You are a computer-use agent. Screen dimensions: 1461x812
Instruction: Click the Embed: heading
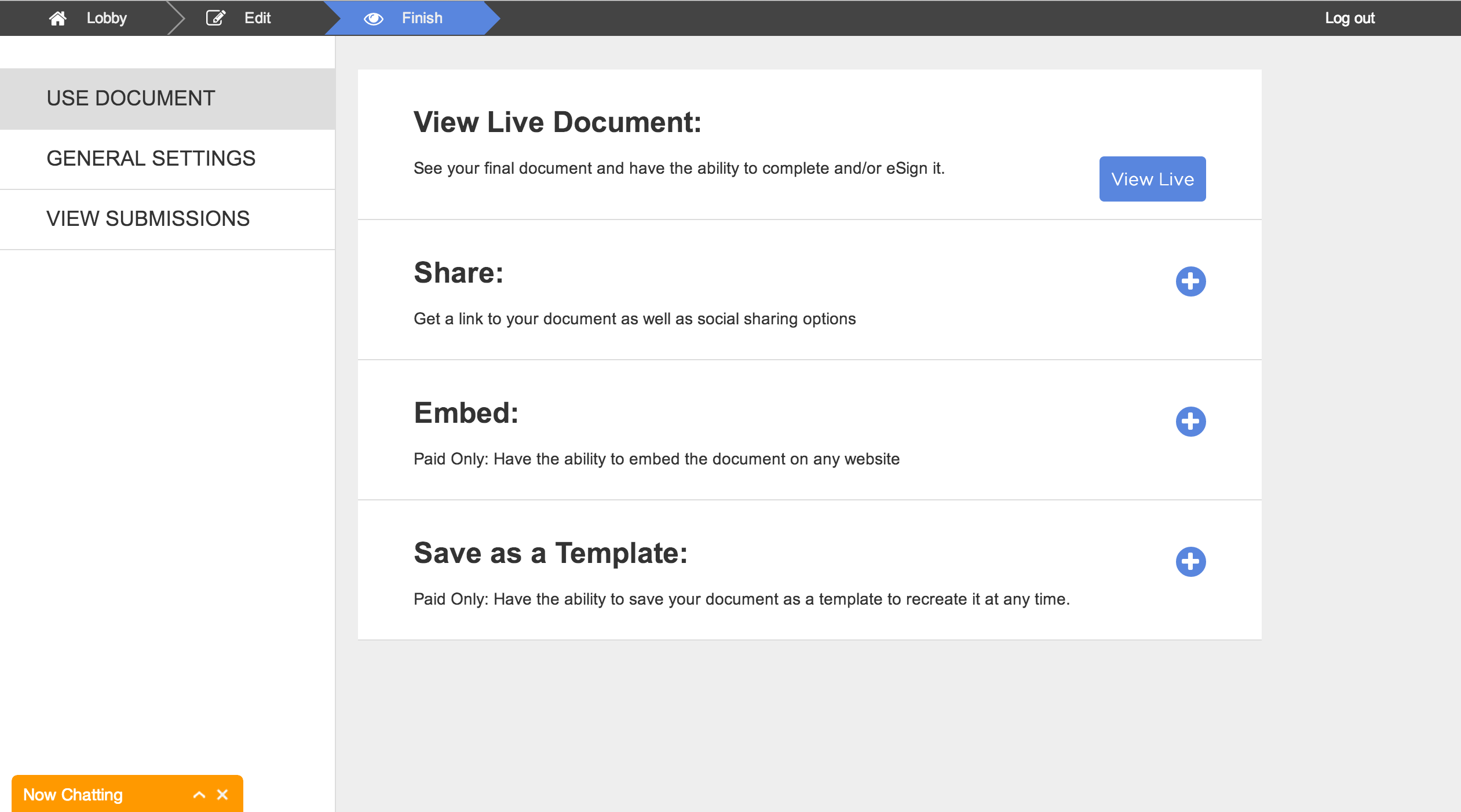[466, 413]
